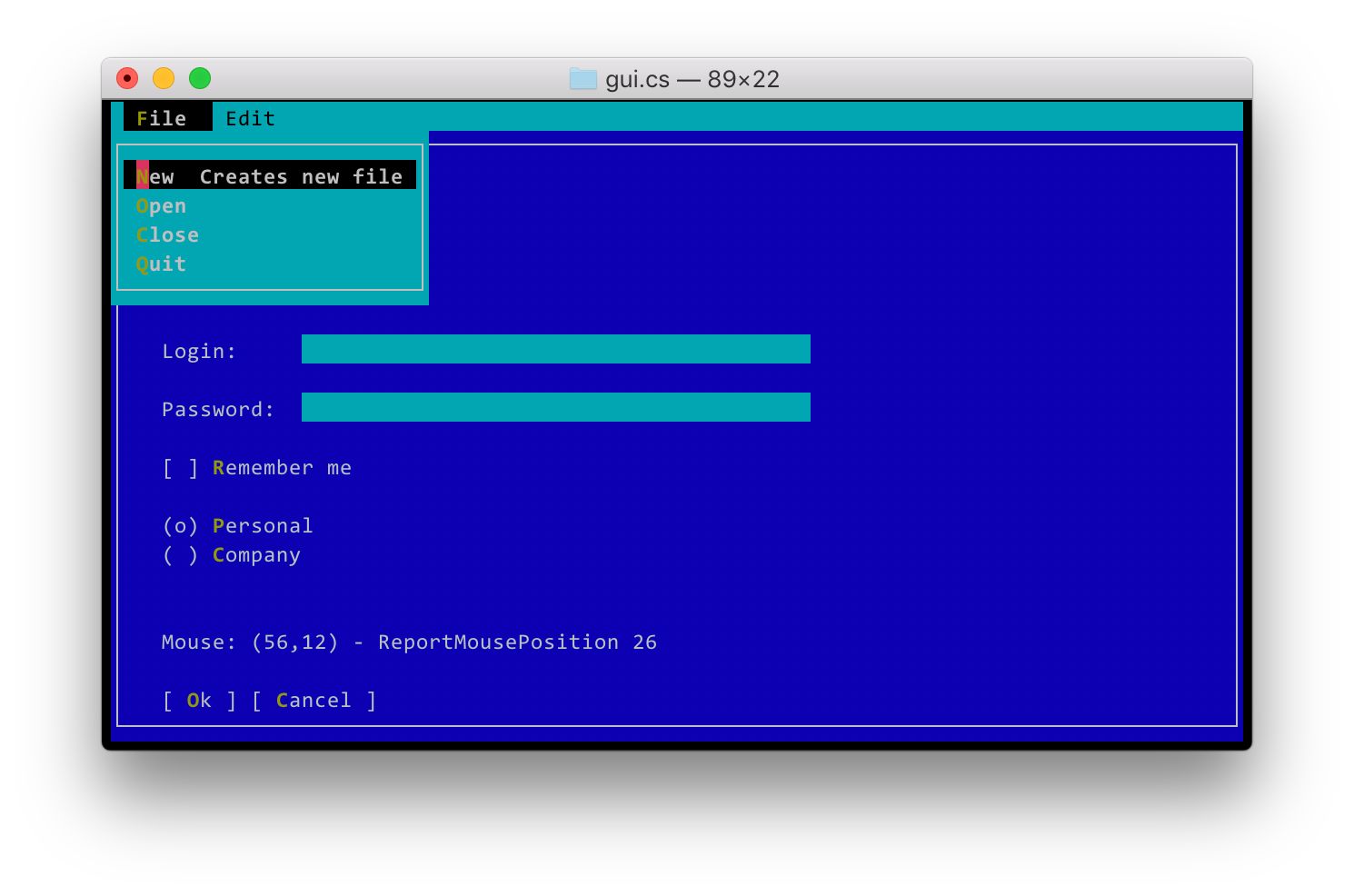This screenshot has height=896, width=1354.
Task: Click the Password field label
Action: (x=216, y=409)
